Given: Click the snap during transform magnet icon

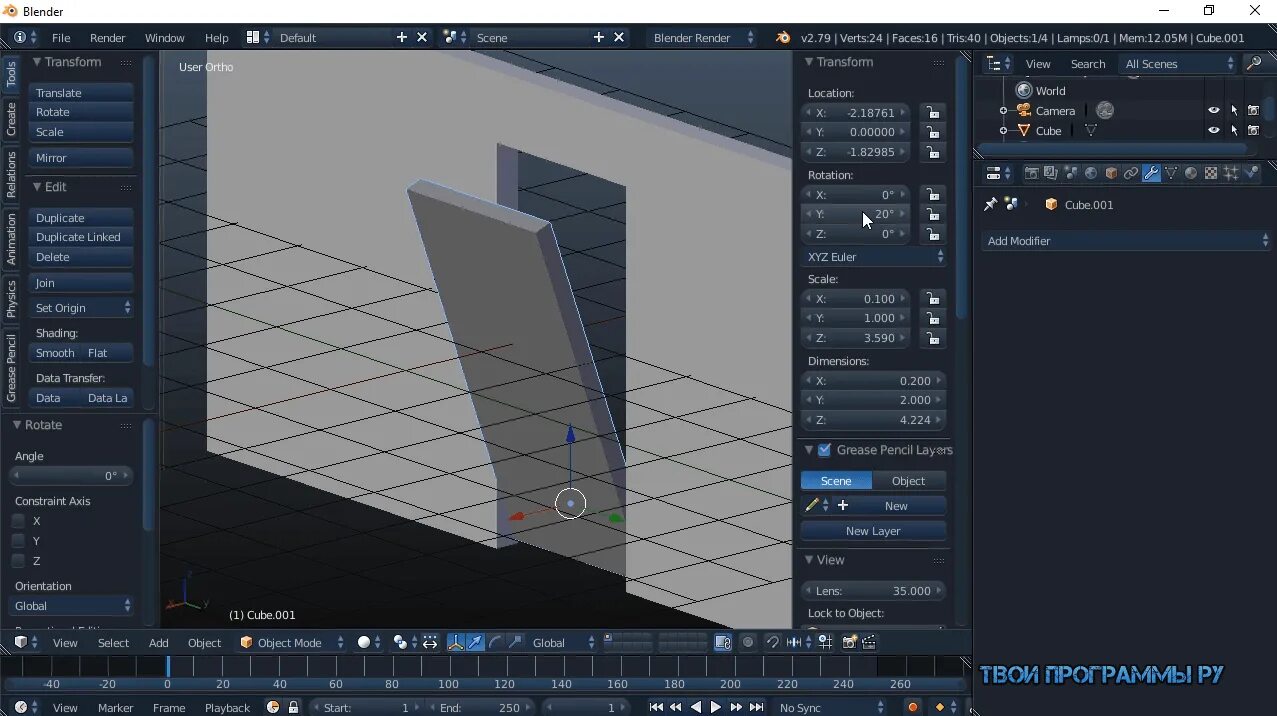Looking at the screenshot, I should coord(773,642).
